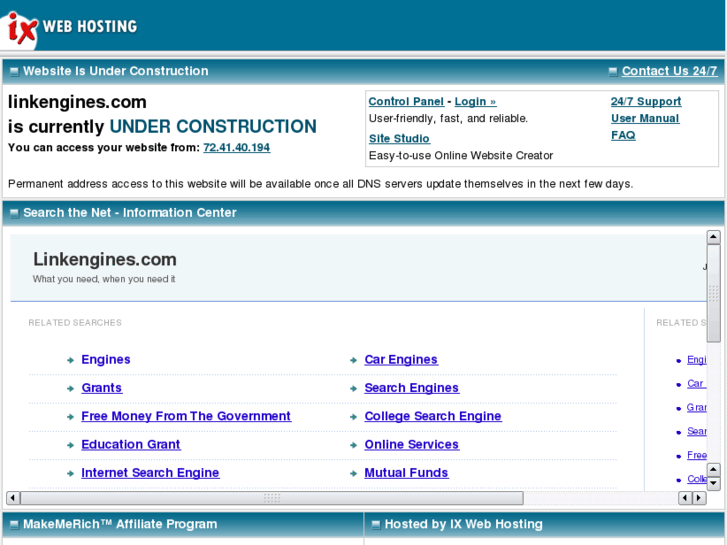Click the Linkengines.com heading
Viewport: 727px width, 545px height.
pos(105,259)
